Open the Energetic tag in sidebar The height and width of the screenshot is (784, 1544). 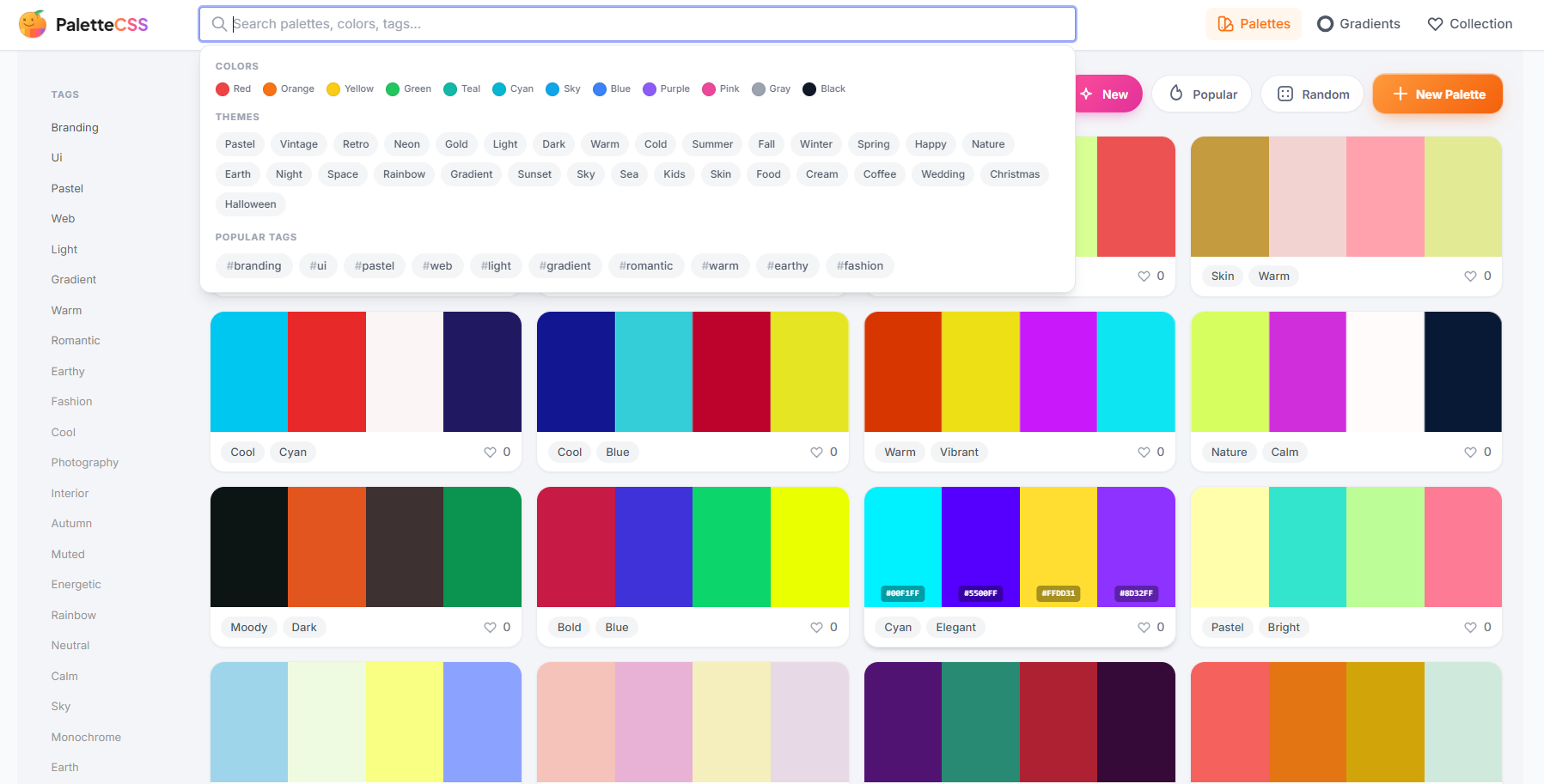(76, 585)
